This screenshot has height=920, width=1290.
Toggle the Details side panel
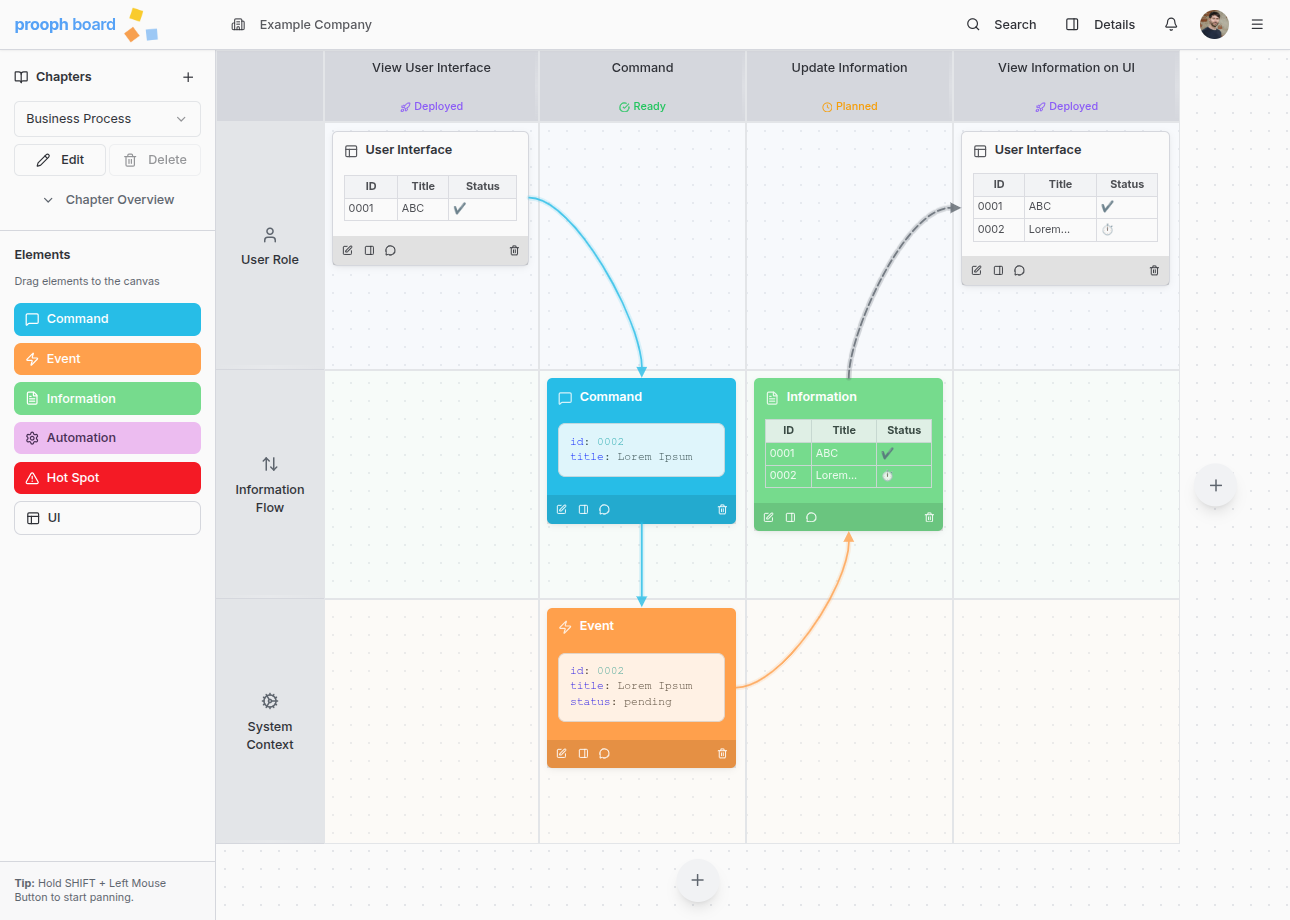pyautogui.click(x=1100, y=25)
